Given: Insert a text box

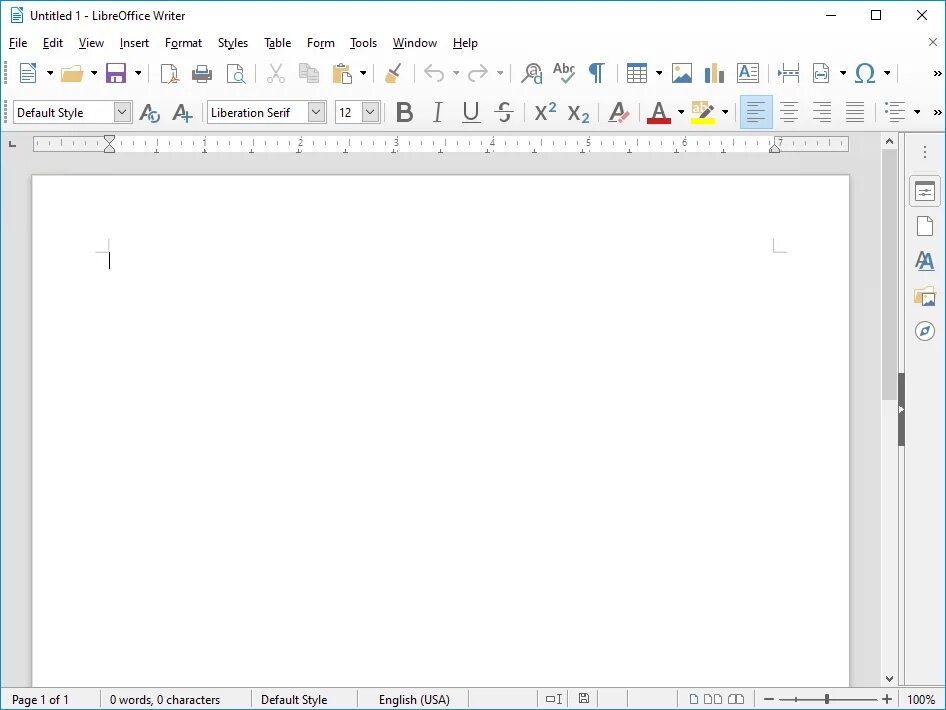Looking at the screenshot, I should [748, 73].
